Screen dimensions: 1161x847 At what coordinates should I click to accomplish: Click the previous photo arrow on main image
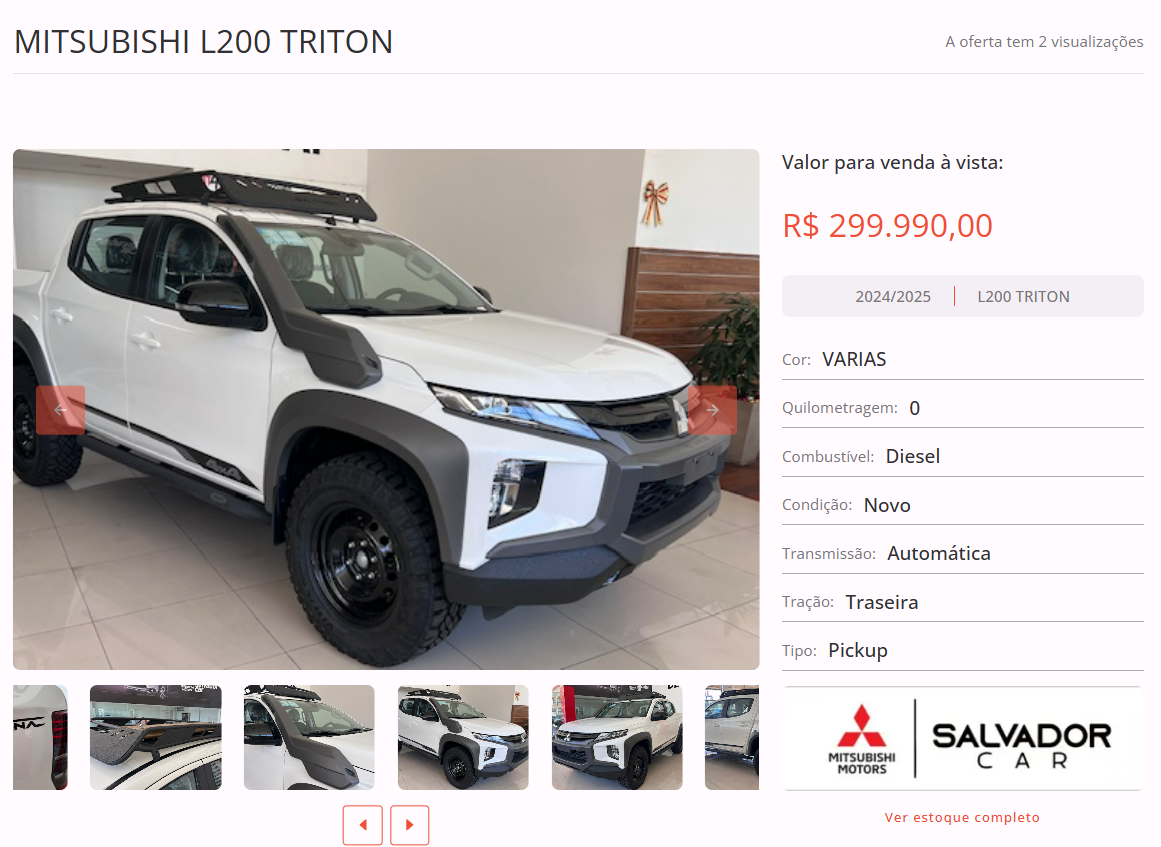(x=60, y=409)
